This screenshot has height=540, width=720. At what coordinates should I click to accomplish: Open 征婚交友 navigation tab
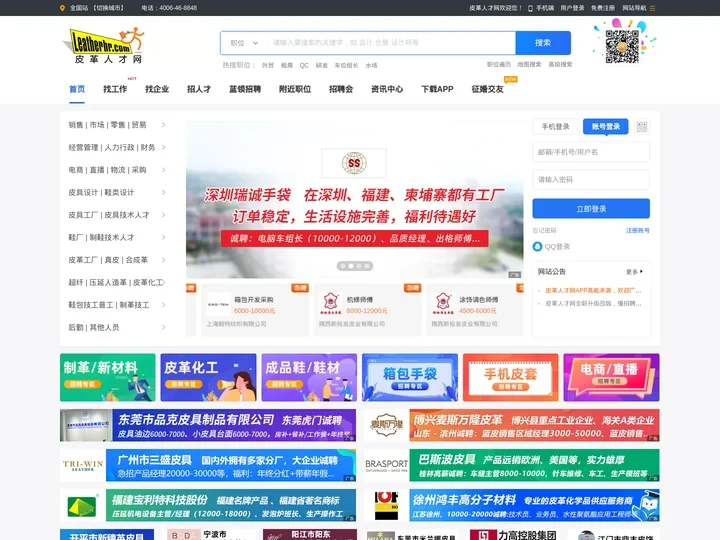point(488,89)
